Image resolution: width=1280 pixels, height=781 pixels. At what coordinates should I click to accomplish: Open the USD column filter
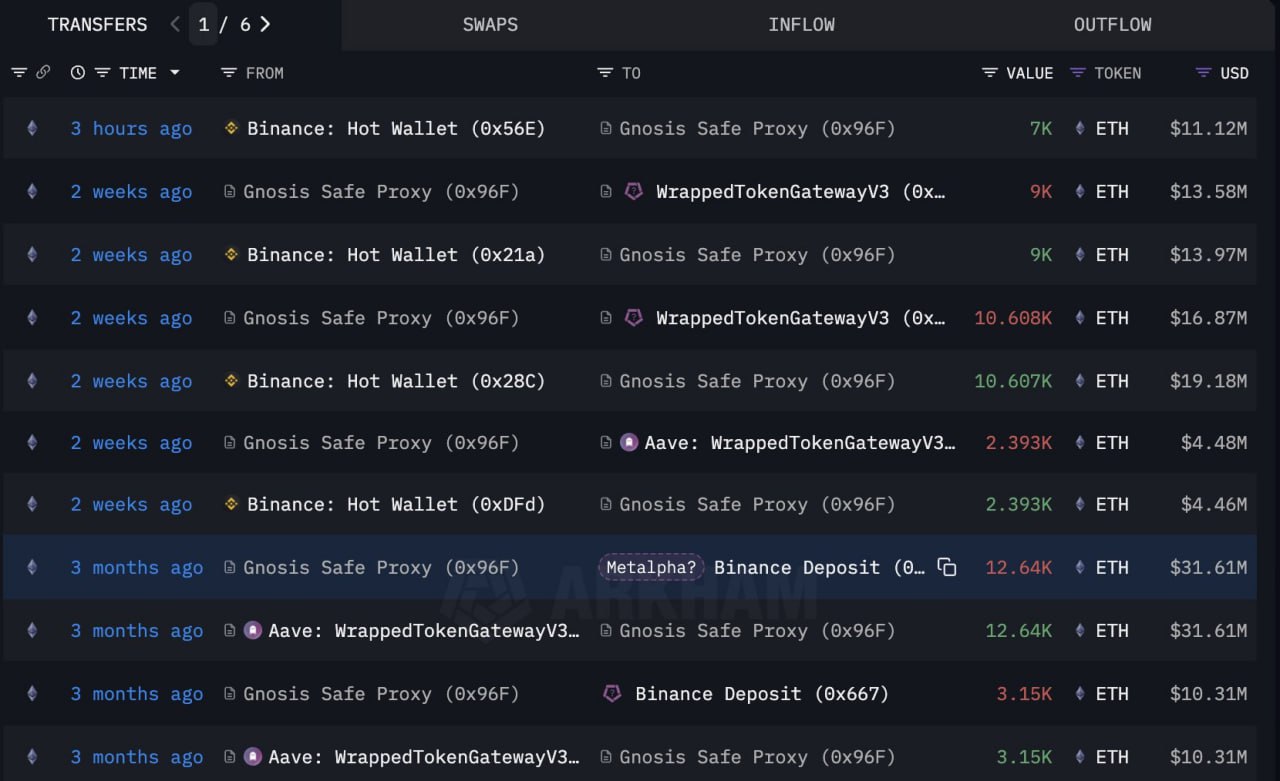click(1204, 73)
